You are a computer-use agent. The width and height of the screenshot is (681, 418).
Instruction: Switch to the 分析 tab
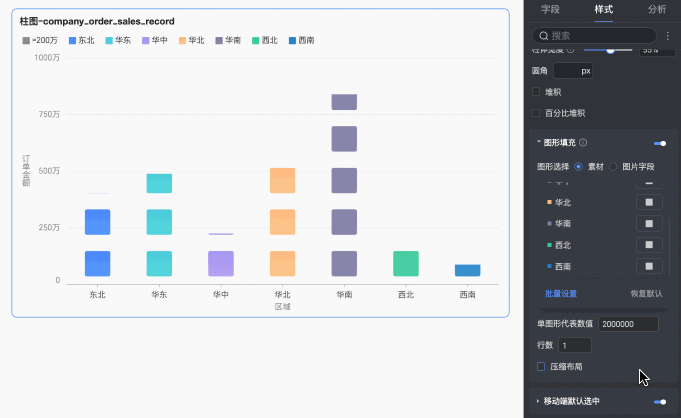tap(657, 10)
